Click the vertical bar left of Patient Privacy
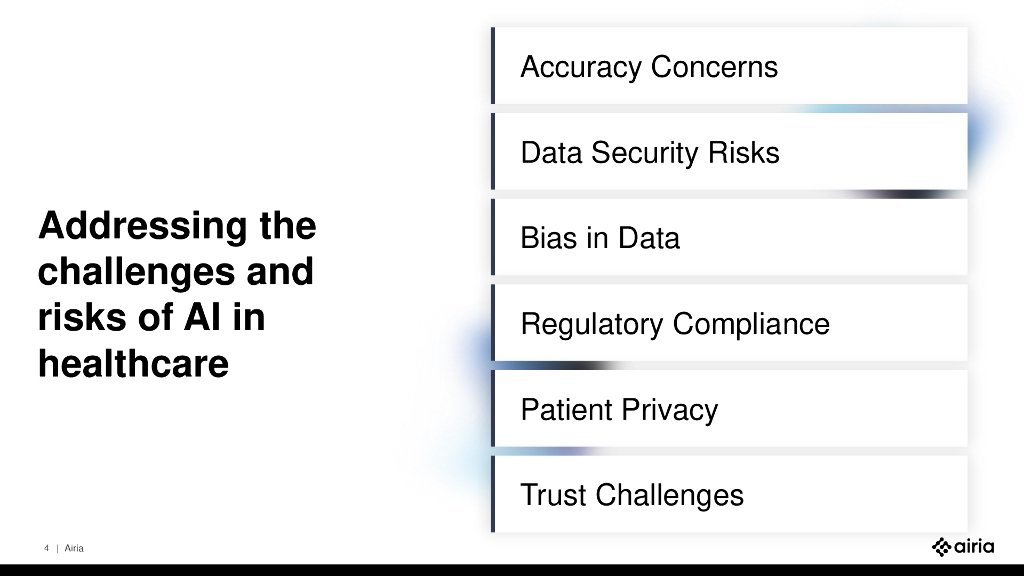Screen dimensions: 1024x576 click(493, 409)
